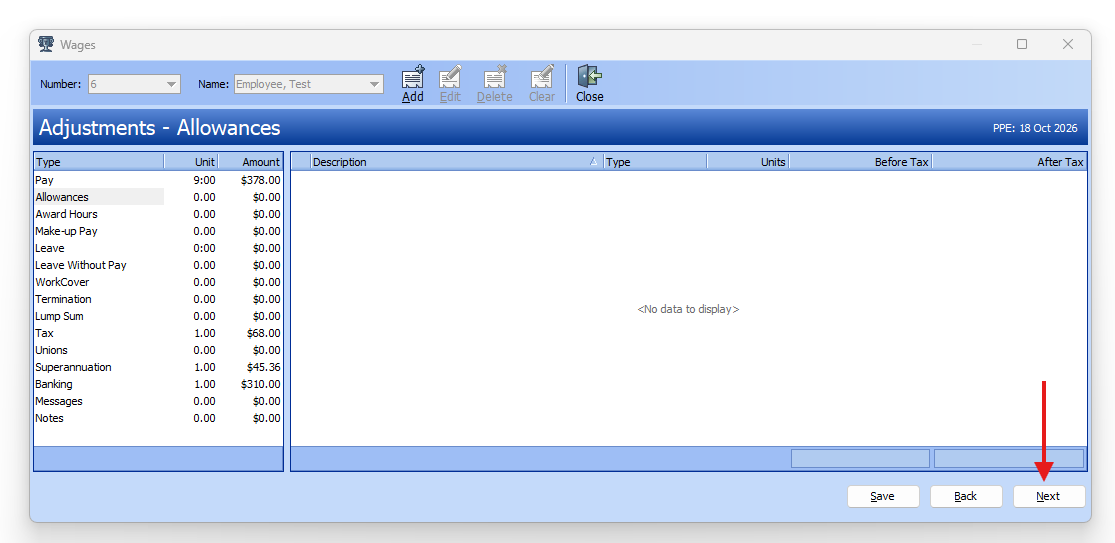The width and height of the screenshot is (1115, 543).
Task: Click the After Tax total footer box
Action: coord(1009,458)
